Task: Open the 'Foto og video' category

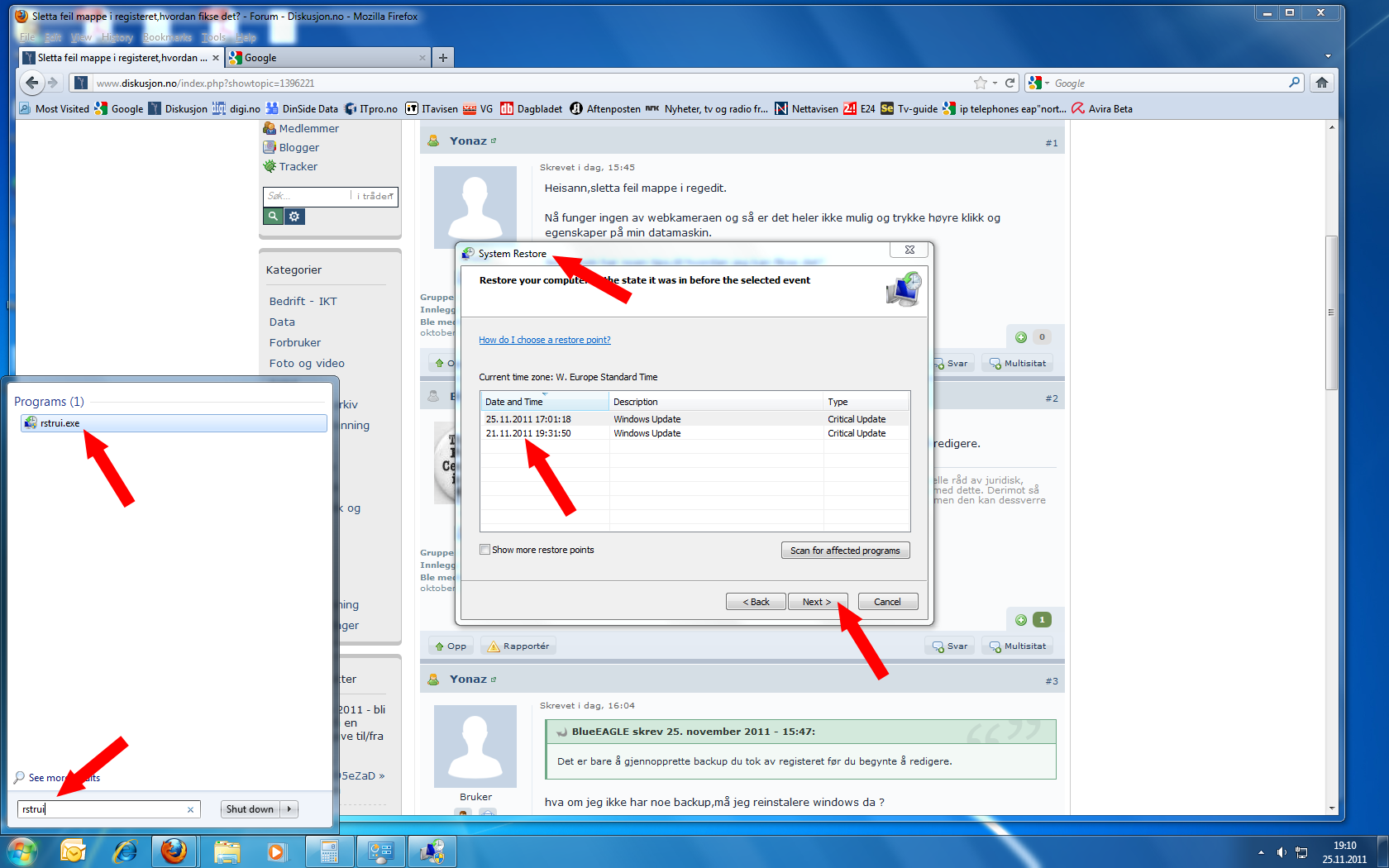Action: 307,363
